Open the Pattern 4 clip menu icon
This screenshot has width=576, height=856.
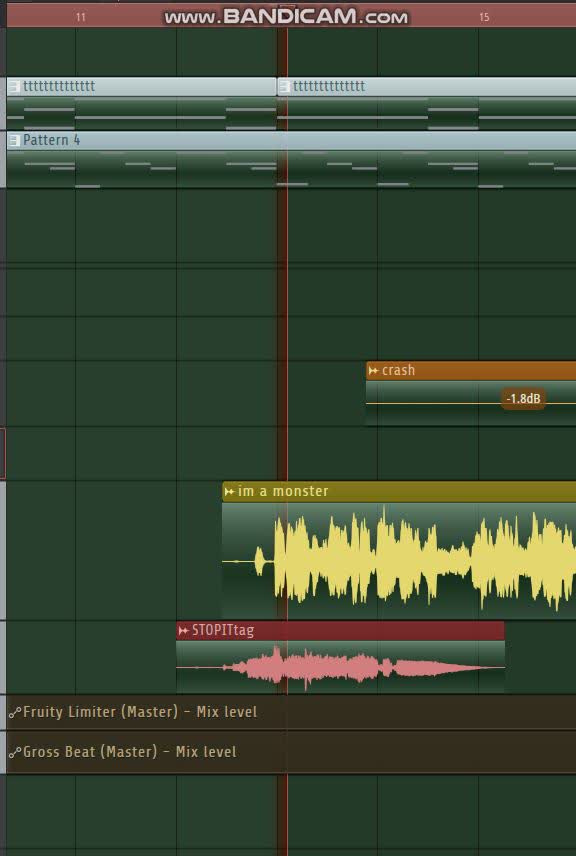tap(14, 140)
